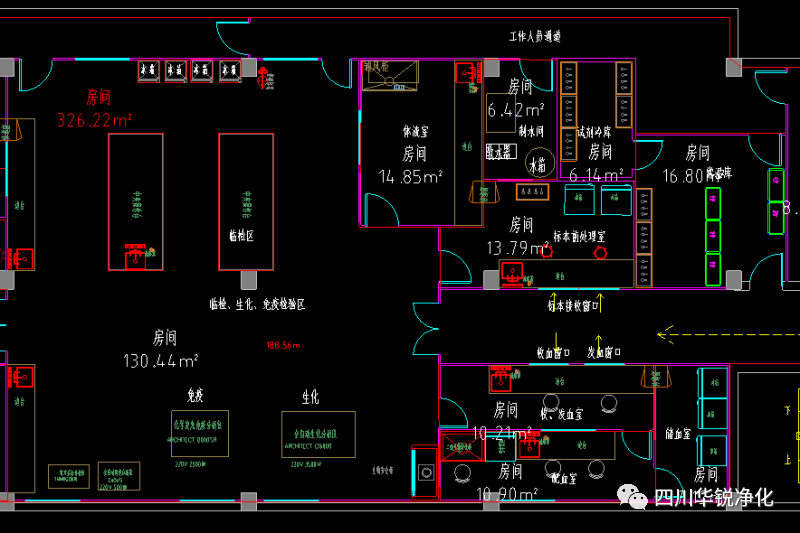This screenshot has width=800, height=533.
Task: Select the 标本接收窗口 window label
Action: coord(573,306)
